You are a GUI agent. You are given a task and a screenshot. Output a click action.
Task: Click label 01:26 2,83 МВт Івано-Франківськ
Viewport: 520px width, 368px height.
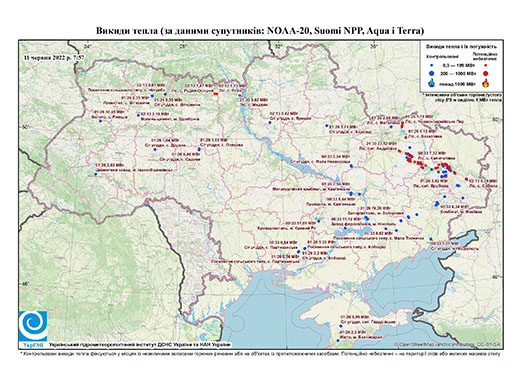tap(134, 167)
